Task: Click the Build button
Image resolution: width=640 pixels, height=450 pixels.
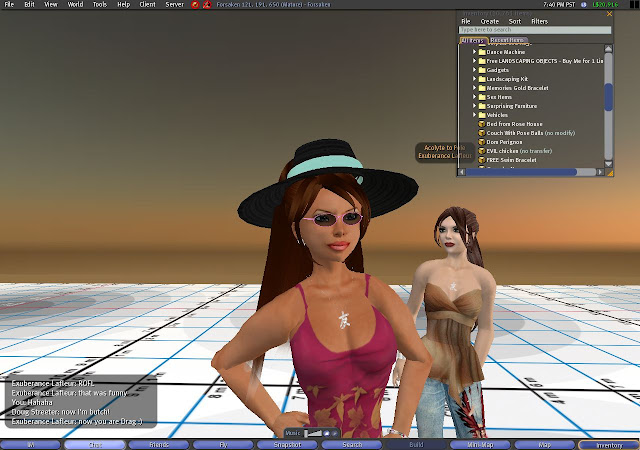Action: click(x=416, y=445)
